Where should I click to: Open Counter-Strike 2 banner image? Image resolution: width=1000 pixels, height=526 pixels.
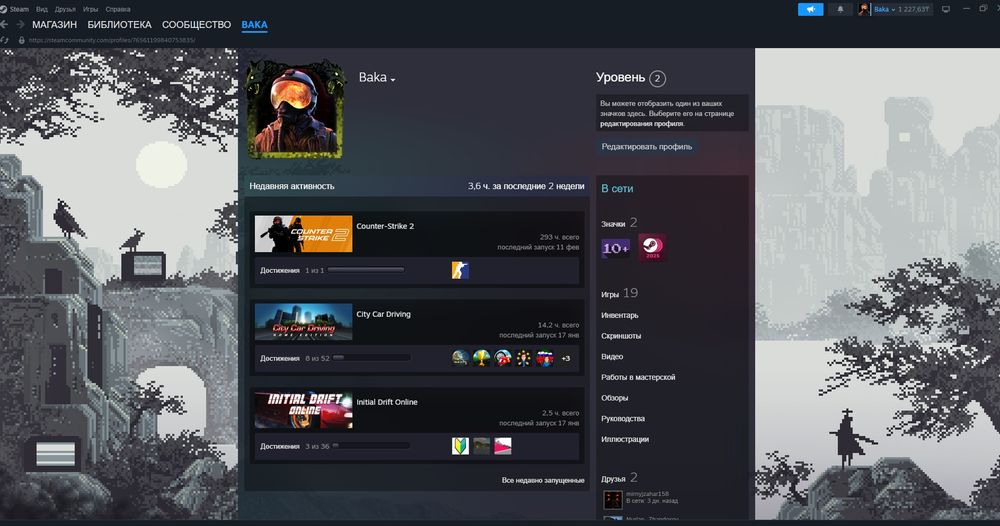[x=304, y=234]
